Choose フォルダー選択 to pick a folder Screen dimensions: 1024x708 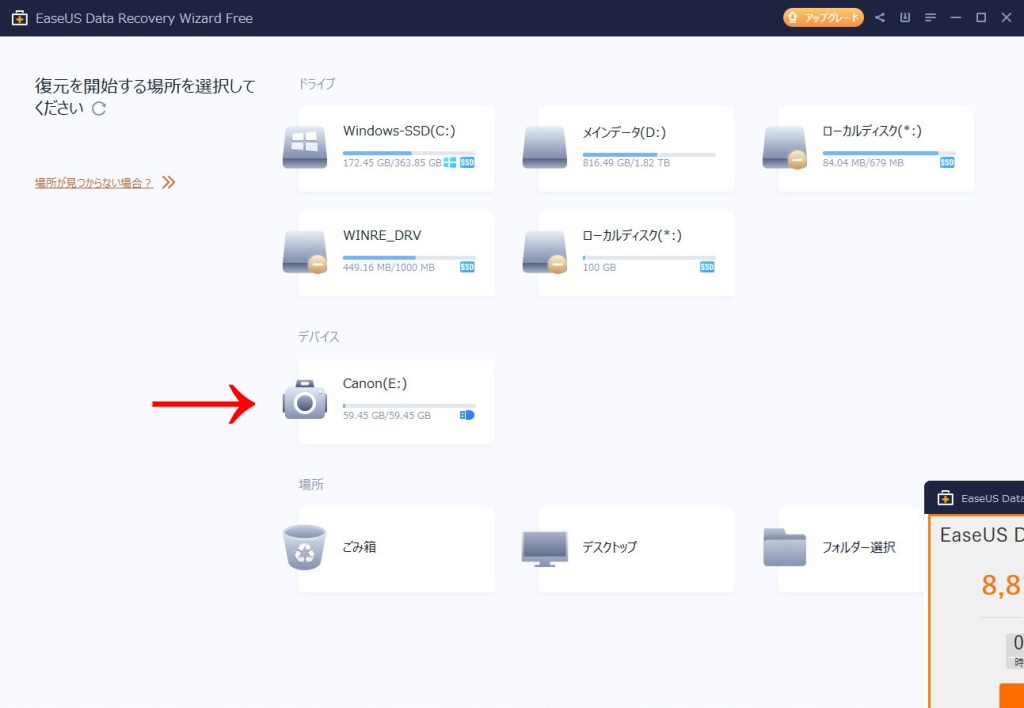click(x=851, y=550)
